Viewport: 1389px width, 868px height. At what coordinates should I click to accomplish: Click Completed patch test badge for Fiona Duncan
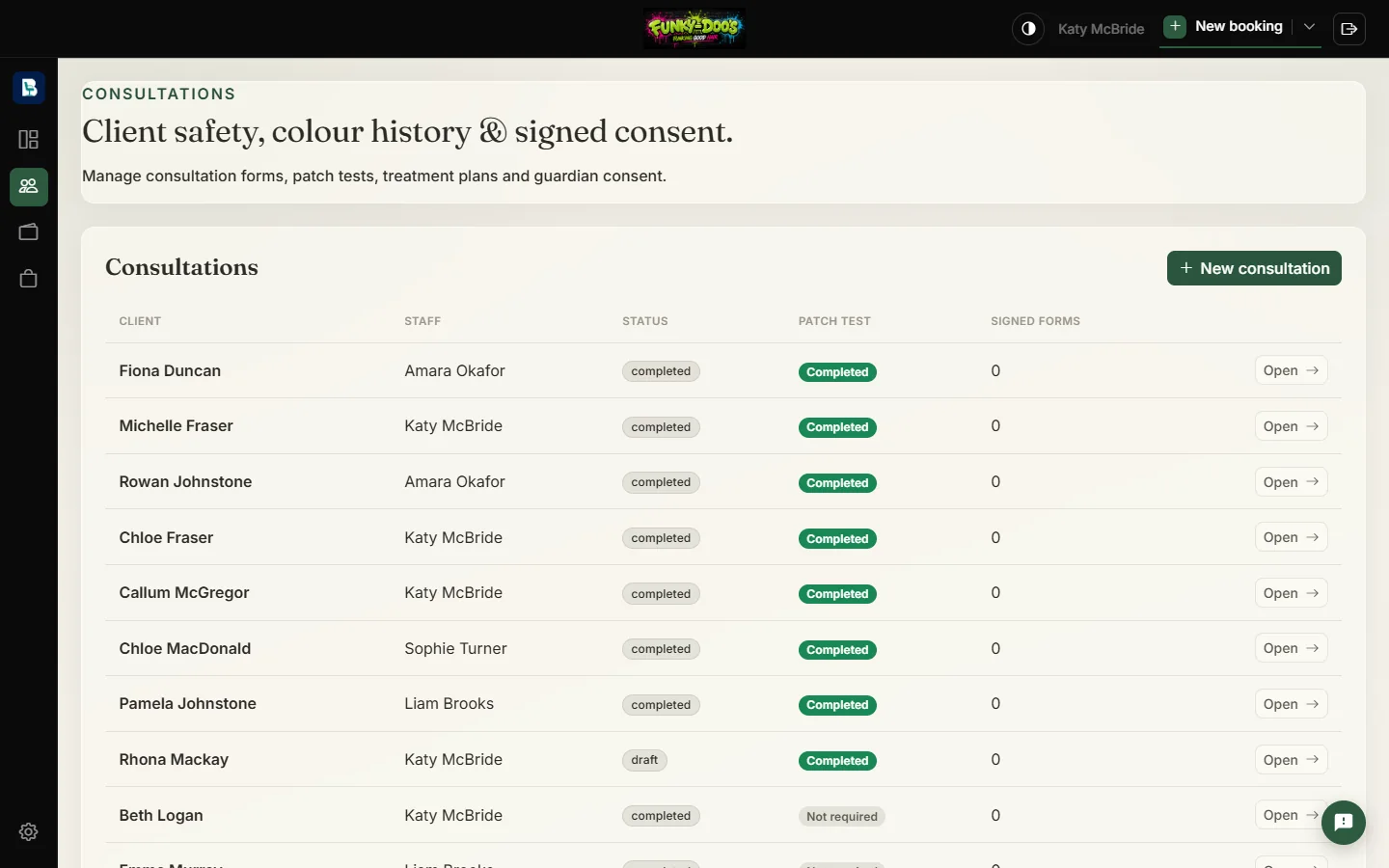coord(837,372)
